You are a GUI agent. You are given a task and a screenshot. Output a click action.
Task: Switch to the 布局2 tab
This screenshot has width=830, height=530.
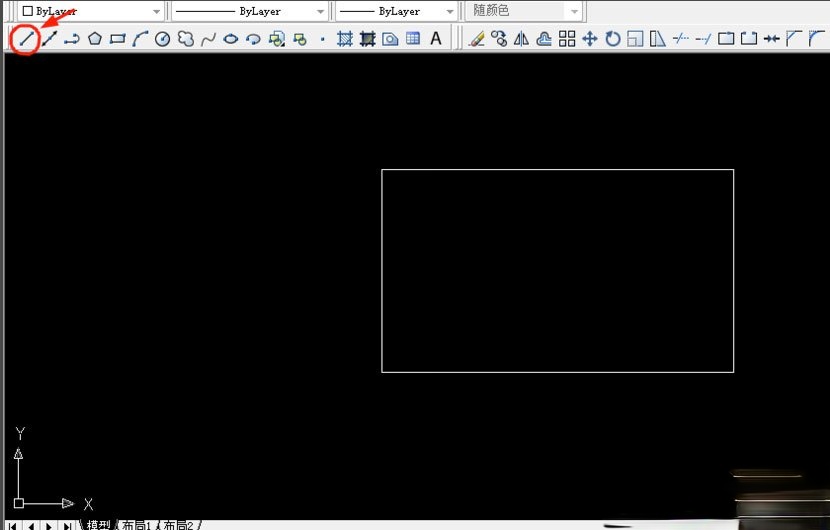178,525
